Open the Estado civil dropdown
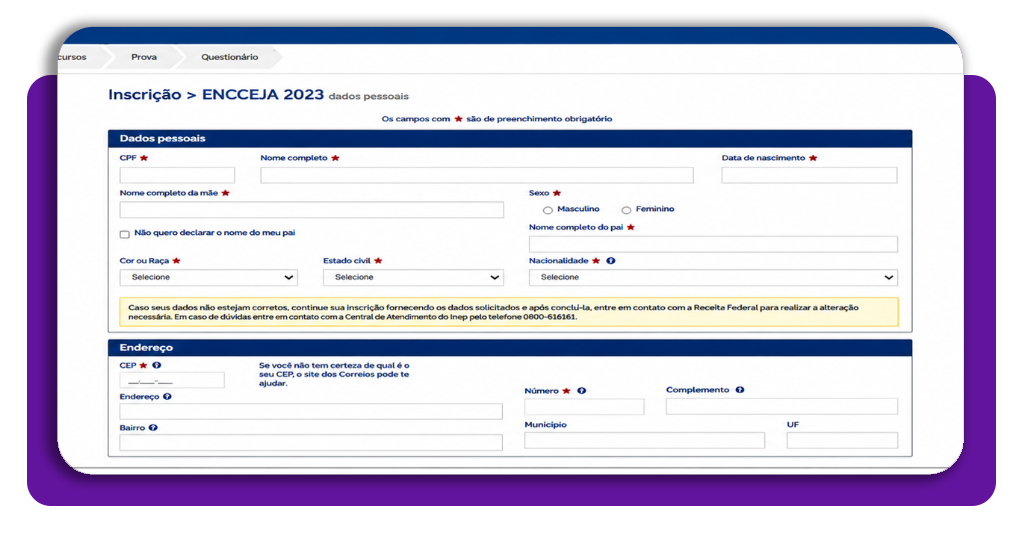 pos(413,277)
